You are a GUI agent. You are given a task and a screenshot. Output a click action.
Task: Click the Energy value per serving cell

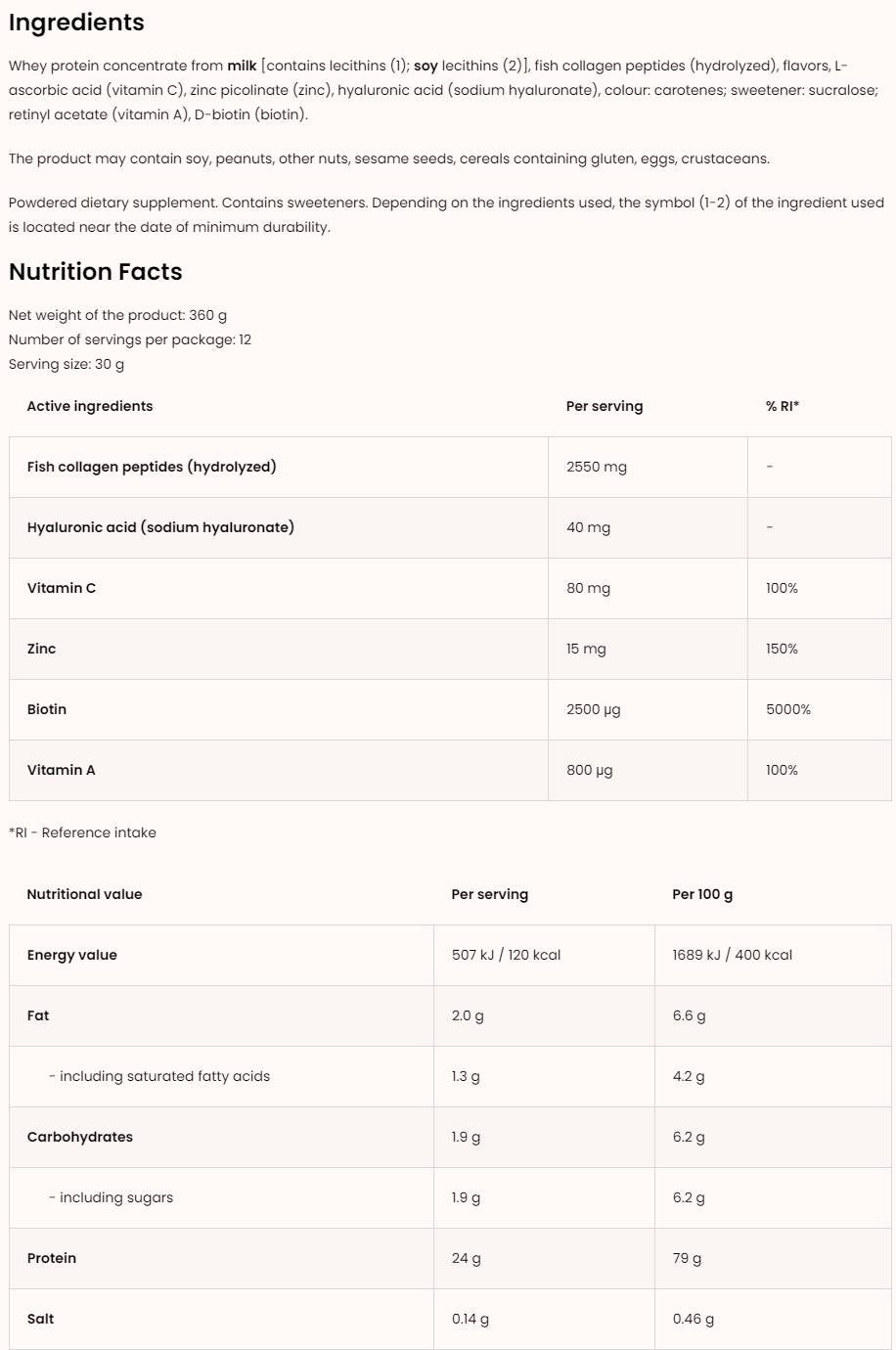coord(506,955)
